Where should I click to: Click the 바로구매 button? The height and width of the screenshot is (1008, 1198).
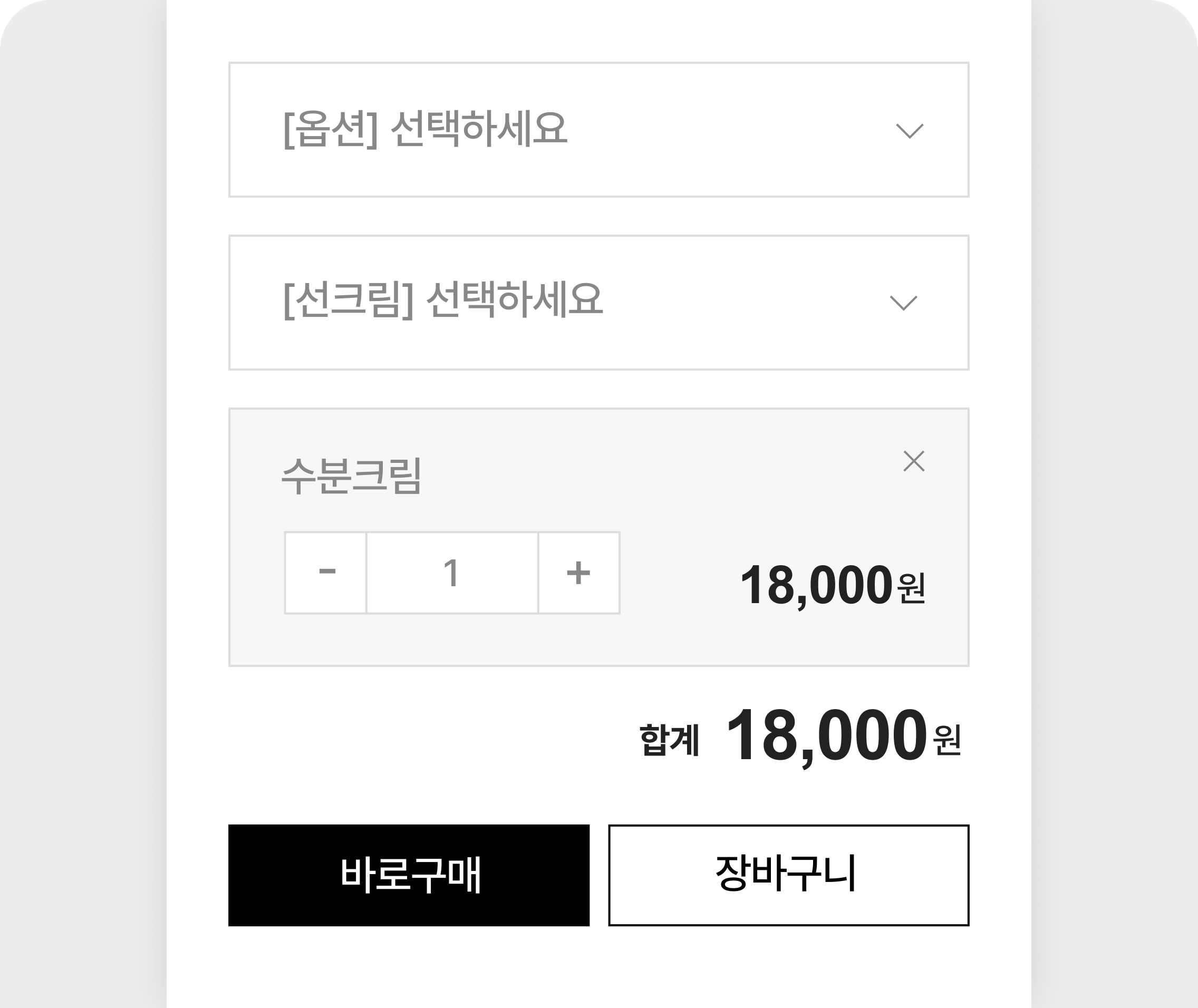pos(409,875)
